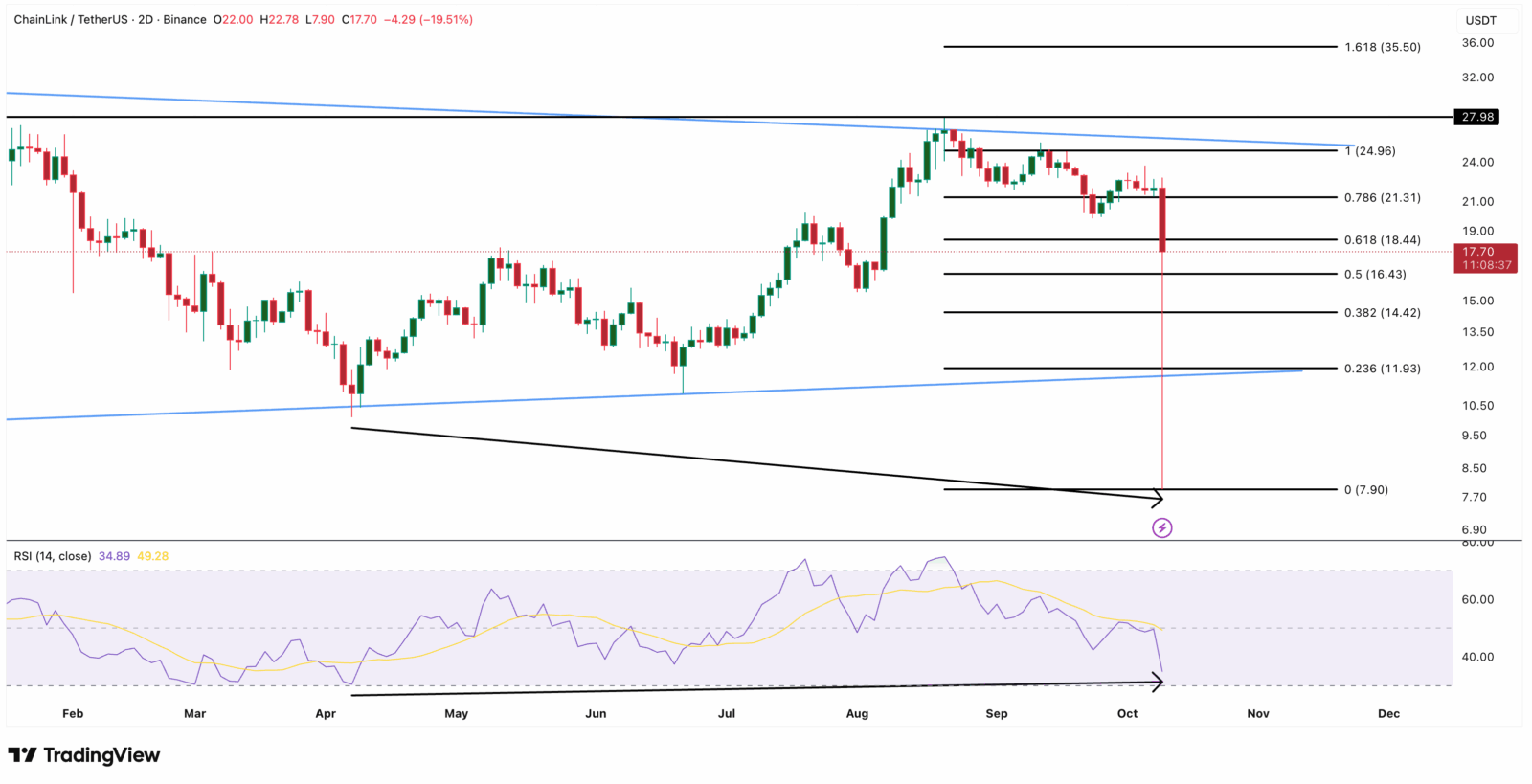Click the ChainLink / TetherUS symbol title
The width and height of the screenshot is (1532, 784).
click(70, 19)
